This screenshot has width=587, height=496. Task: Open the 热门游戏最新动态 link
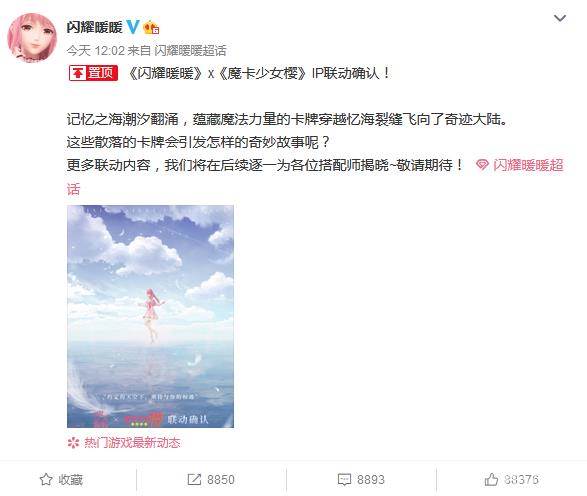(132, 443)
